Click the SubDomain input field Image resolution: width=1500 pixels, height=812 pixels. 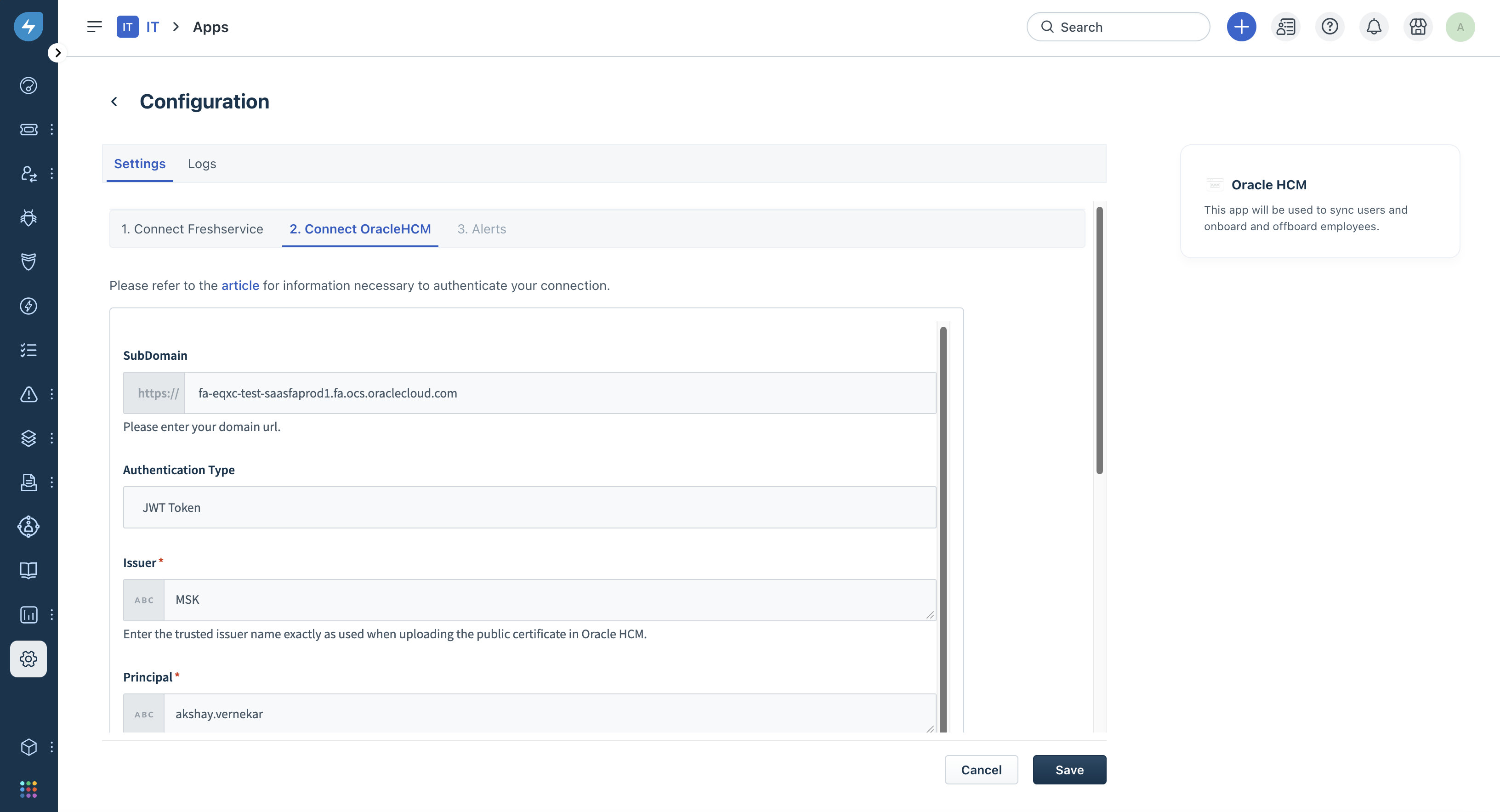(x=559, y=393)
